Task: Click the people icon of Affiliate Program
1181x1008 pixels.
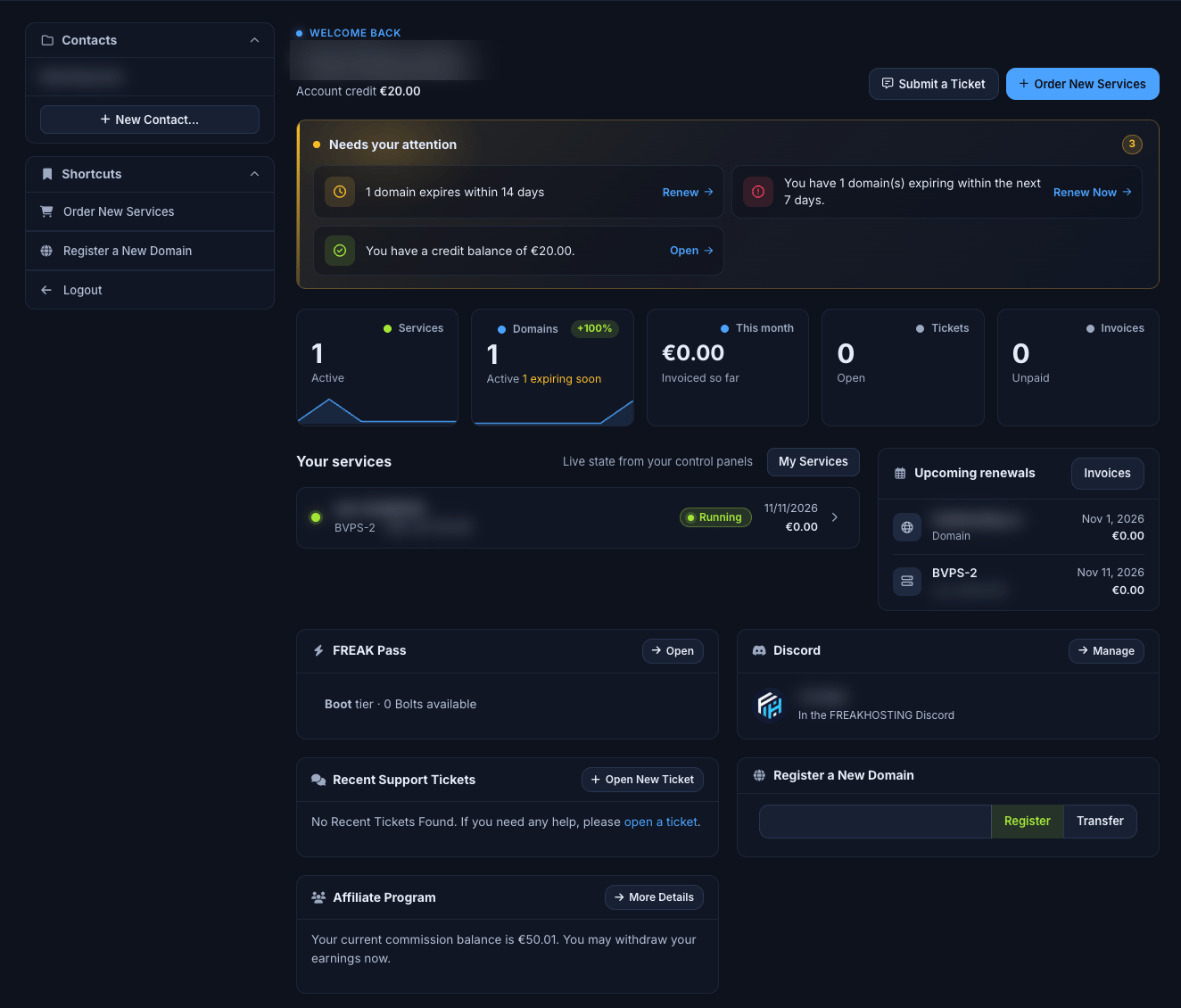Action: pyautogui.click(x=319, y=897)
